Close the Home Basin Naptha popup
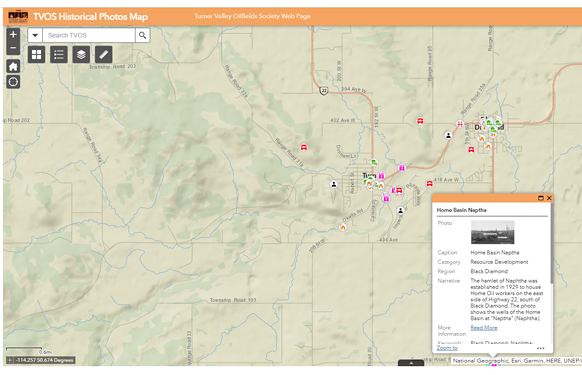 [549, 198]
